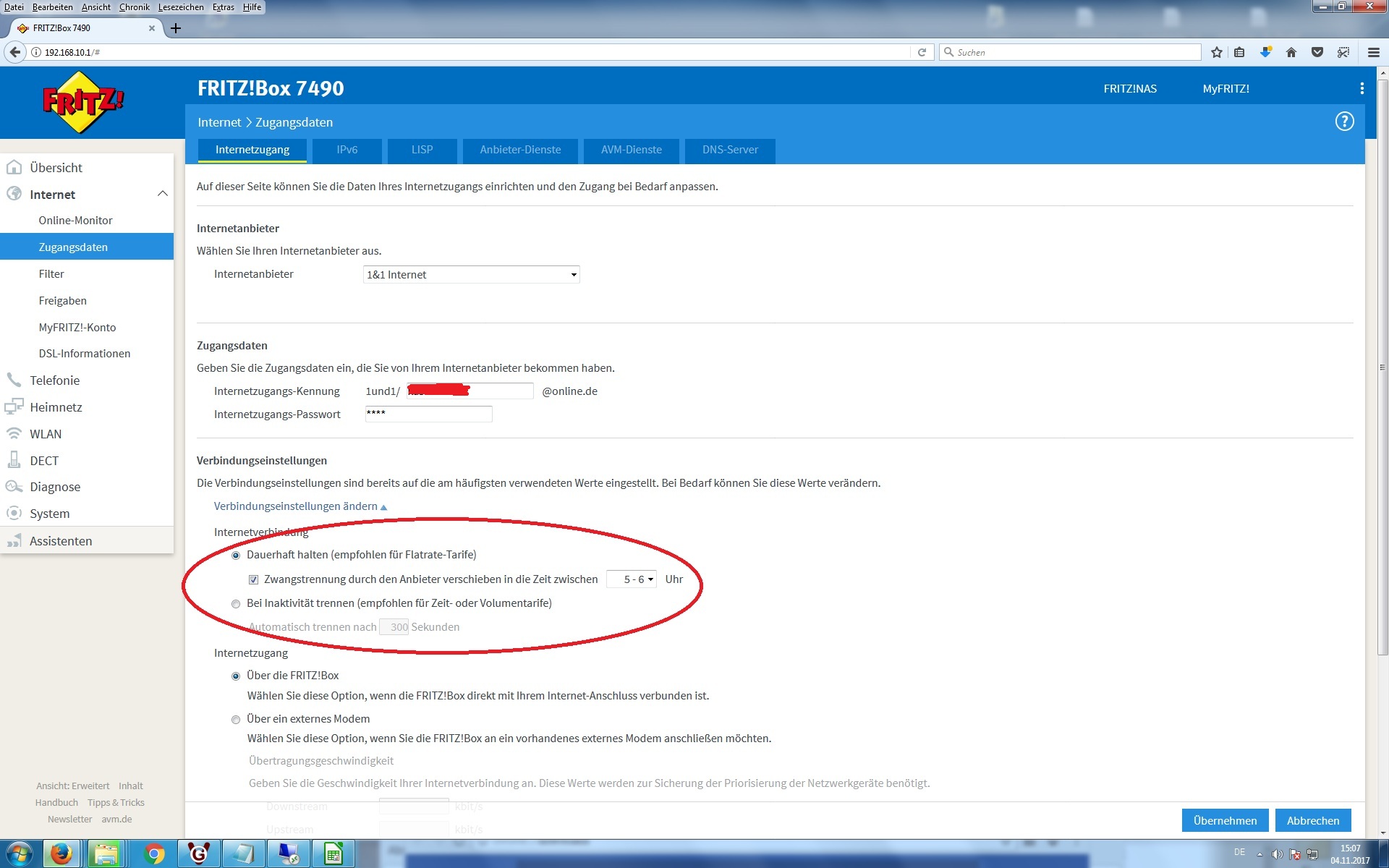The height and width of the screenshot is (868, 1389).
Task: Open the MyFRITZ! header link
Action: 1226,89
